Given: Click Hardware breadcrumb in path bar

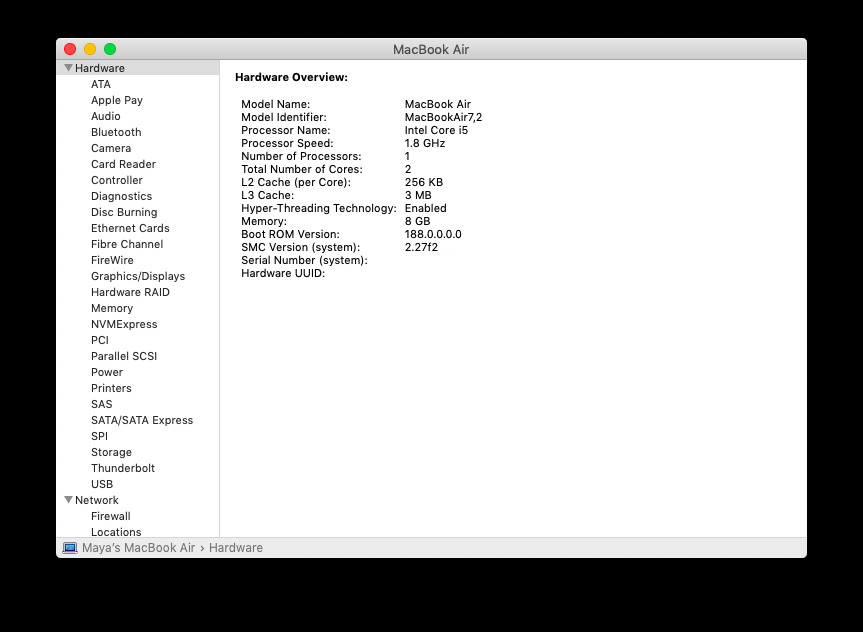Looking at the screenshot, I should (236, 548).
